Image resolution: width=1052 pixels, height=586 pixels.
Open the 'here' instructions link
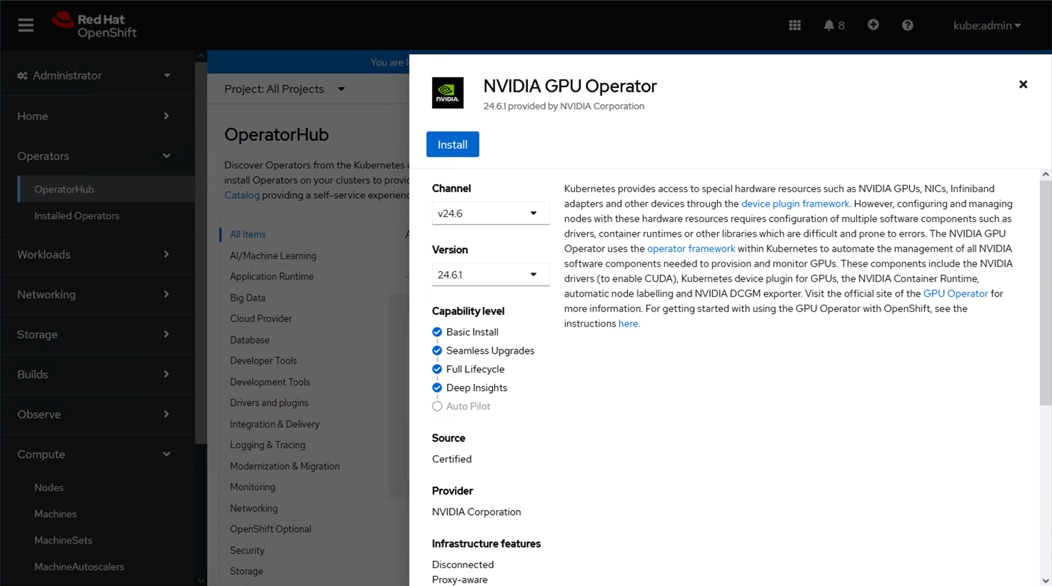click(x=628, y=324)
